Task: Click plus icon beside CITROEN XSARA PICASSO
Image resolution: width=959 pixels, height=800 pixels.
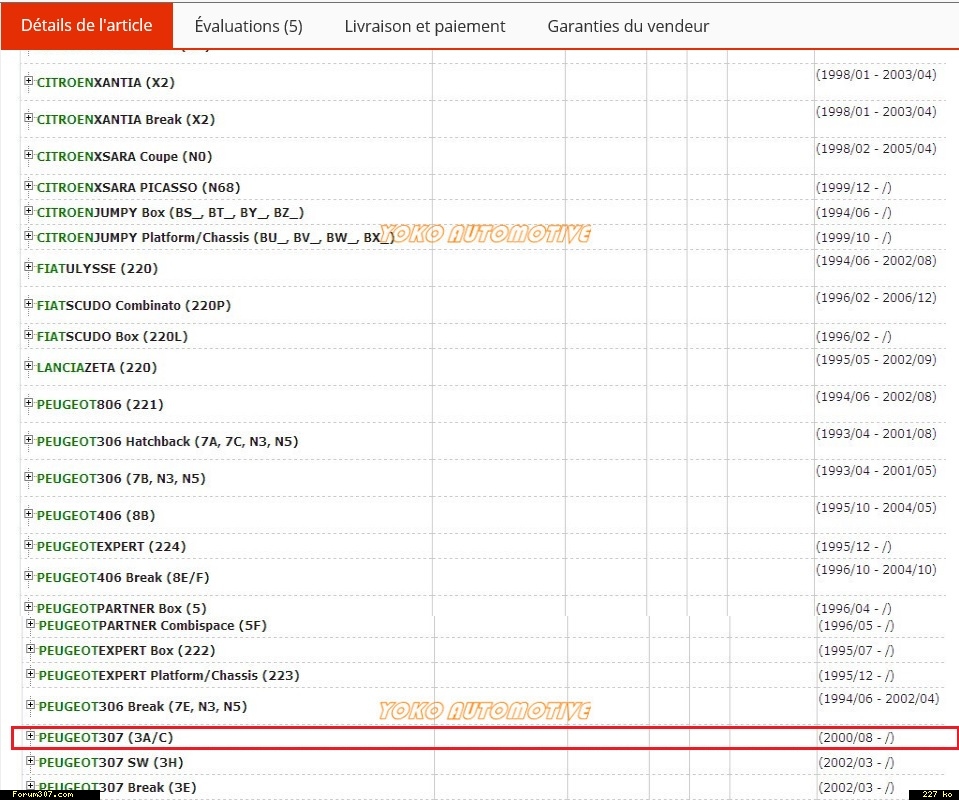Action: point(29,186)
